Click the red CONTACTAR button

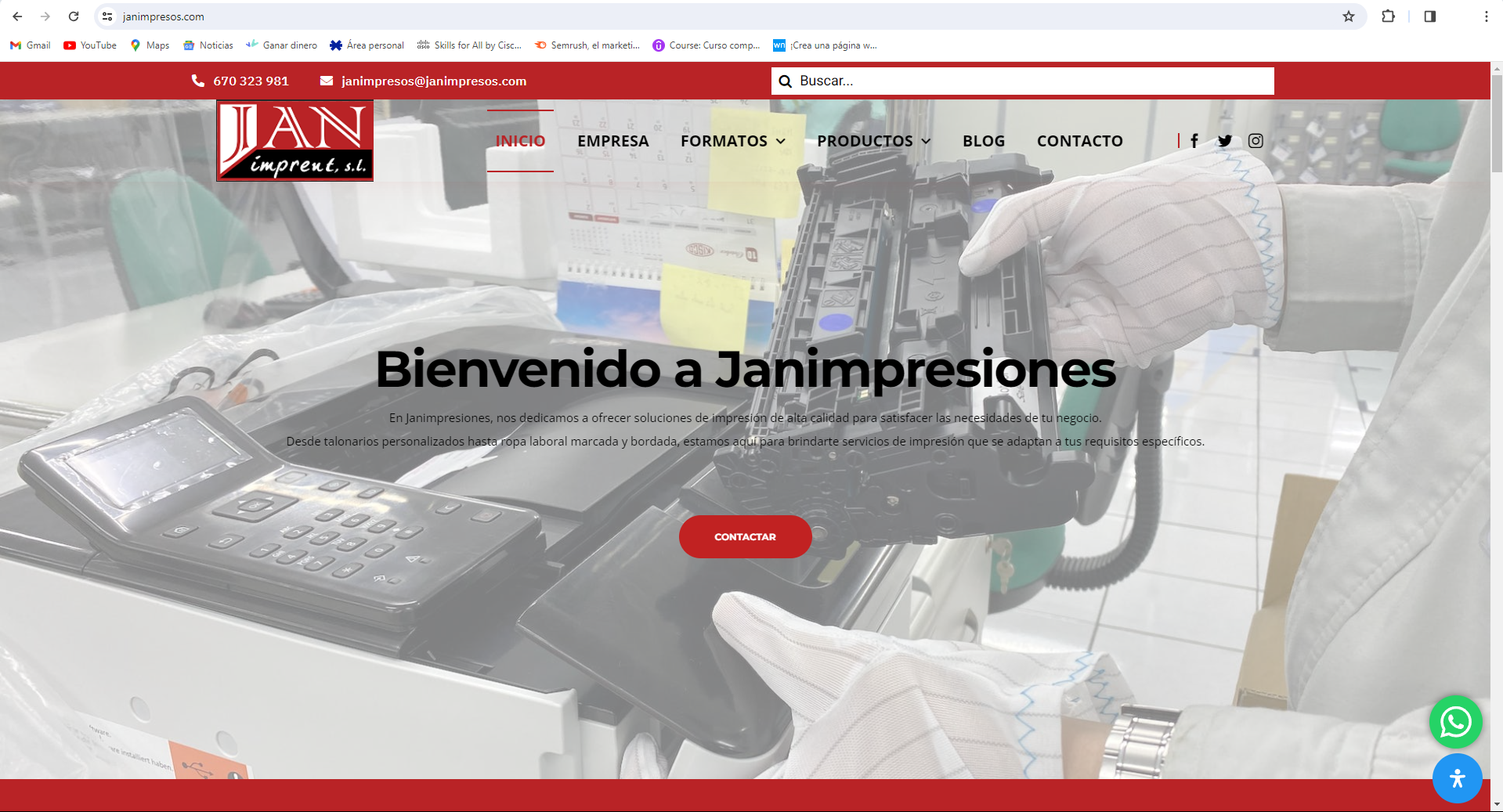tap(745, 536)
